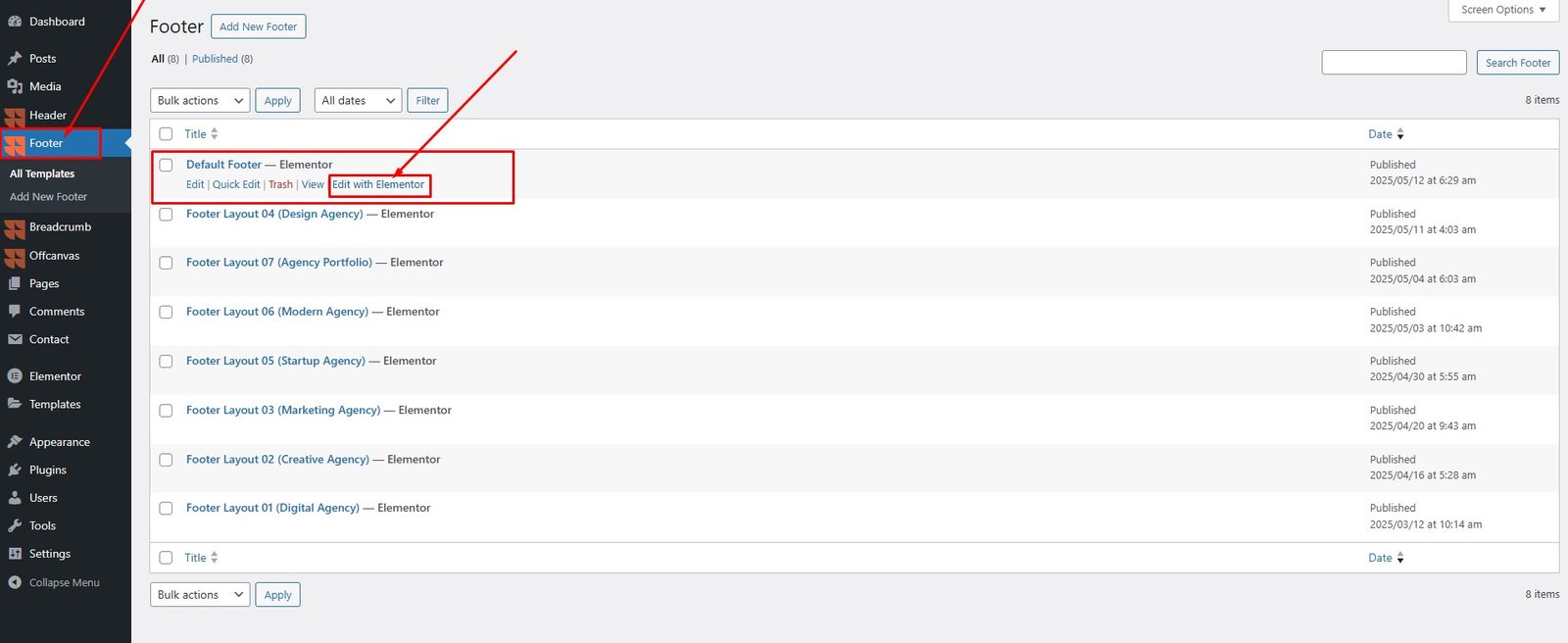The width and height of the screenshot is (1568, 643).
Task: Click the Collapse Menu arrow icon
Action: pos(15,582)
